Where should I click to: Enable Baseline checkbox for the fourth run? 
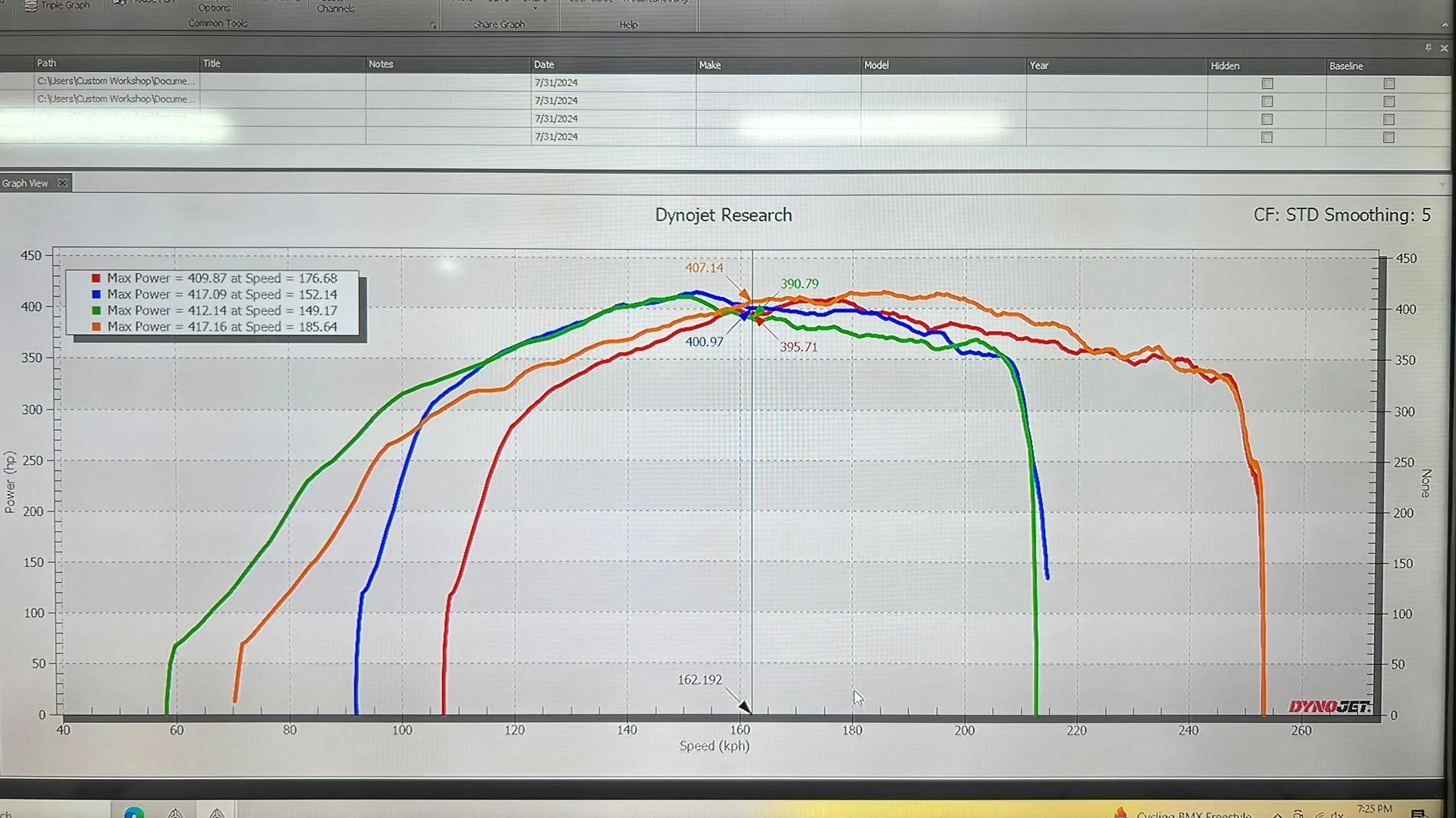coord(1389,137)
